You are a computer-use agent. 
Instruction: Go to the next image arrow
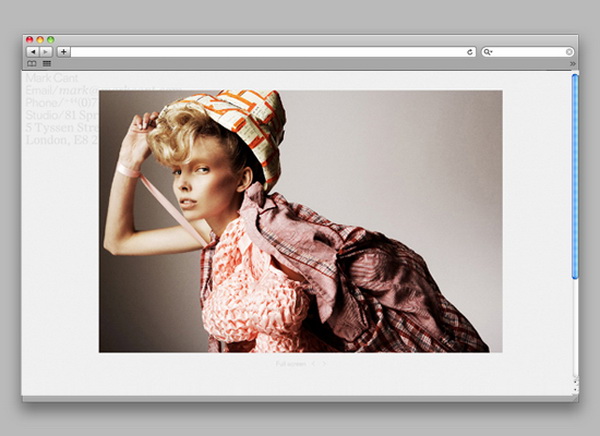point(324,364)
